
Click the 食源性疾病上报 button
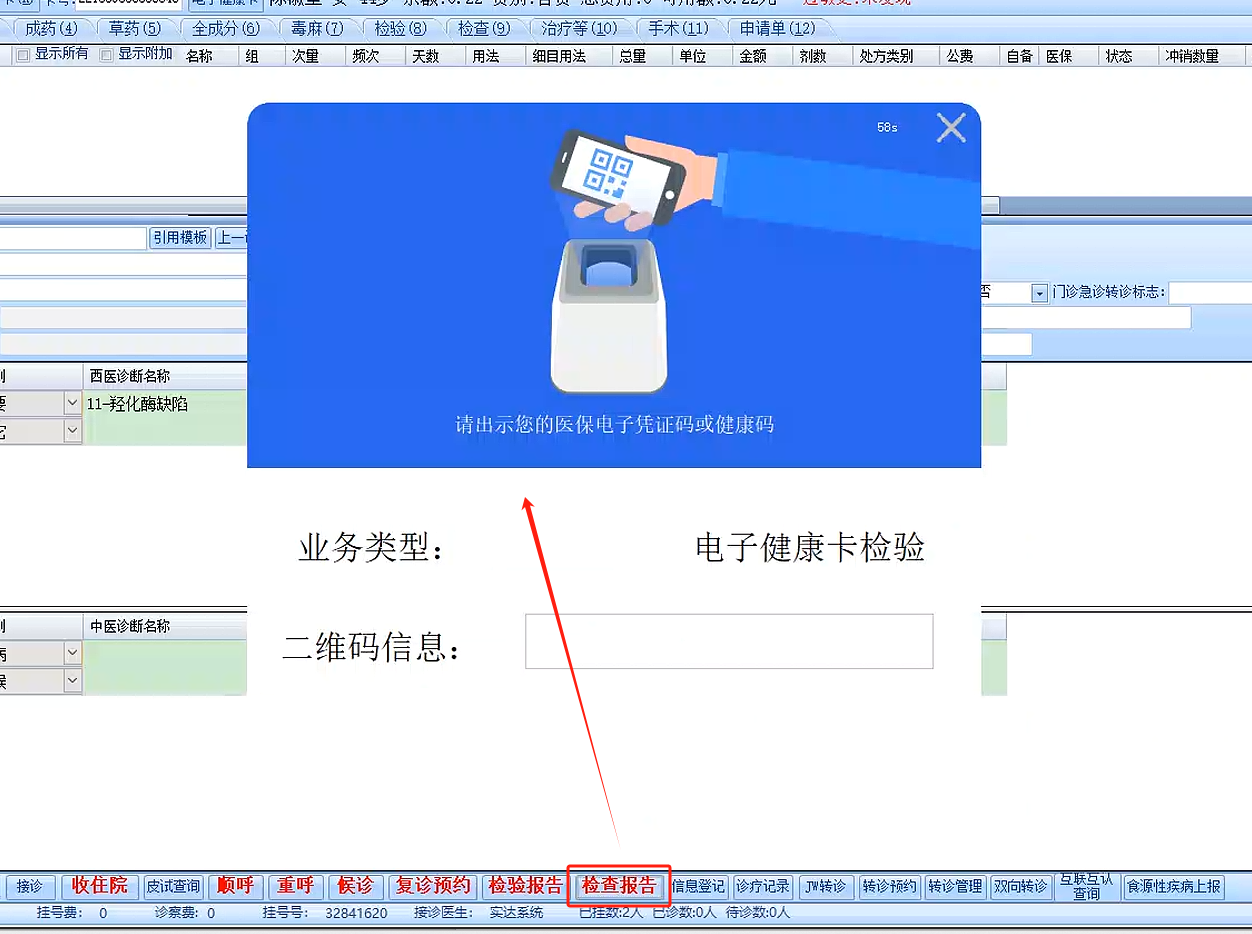tap(1174, 886)
